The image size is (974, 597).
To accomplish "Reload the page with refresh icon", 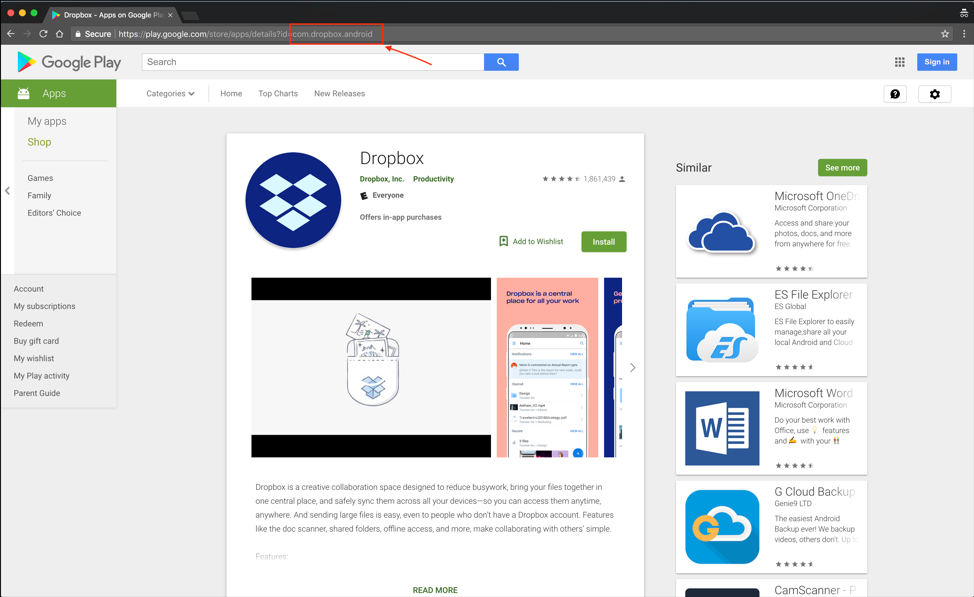I will [x=43, y=34].
